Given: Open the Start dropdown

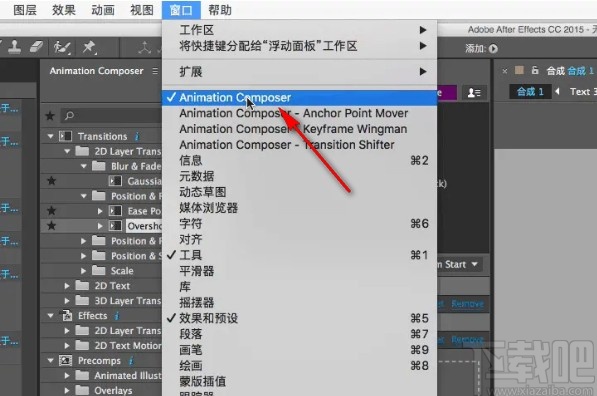Looking at the screenshot, I should click(x=460, y=264).
